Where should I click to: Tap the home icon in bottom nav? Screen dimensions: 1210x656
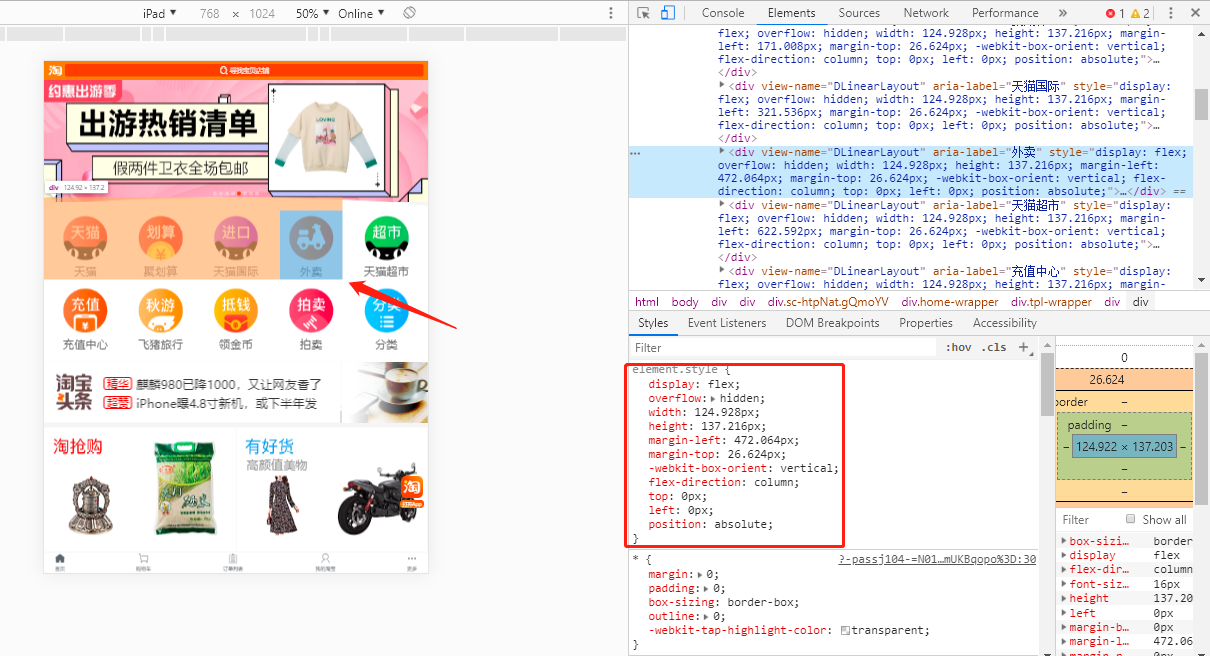[x=60, y=558]
